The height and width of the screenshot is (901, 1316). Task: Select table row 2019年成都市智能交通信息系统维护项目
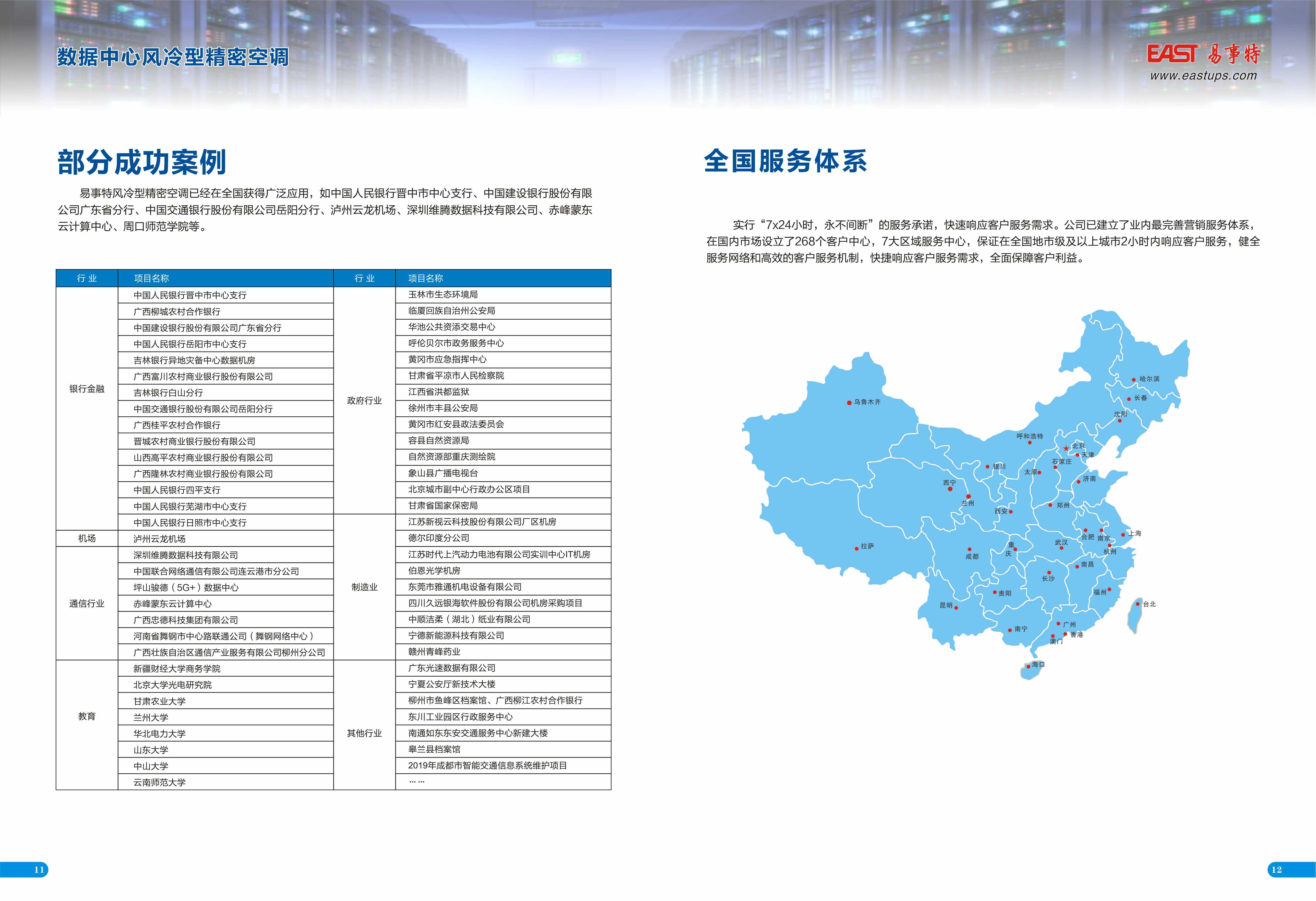(503, 766)
